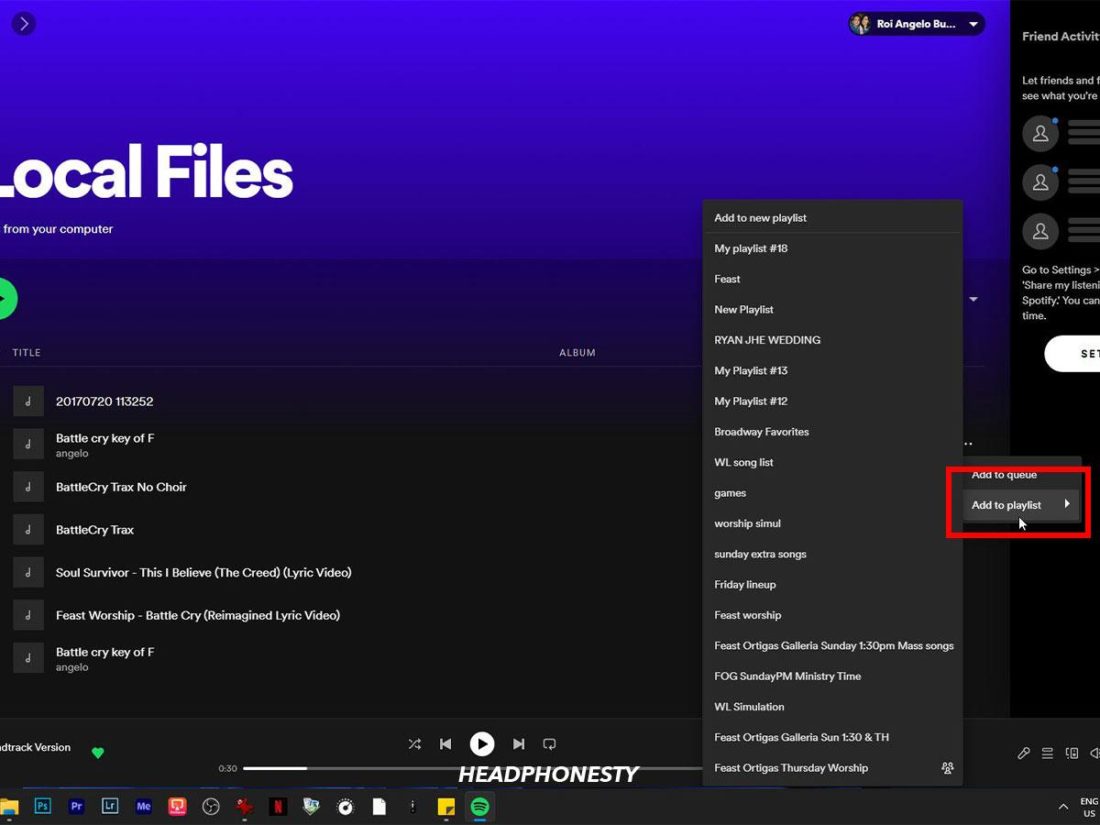
Task: Open the three-dot more options on Battle cry row
Action: 968,444
